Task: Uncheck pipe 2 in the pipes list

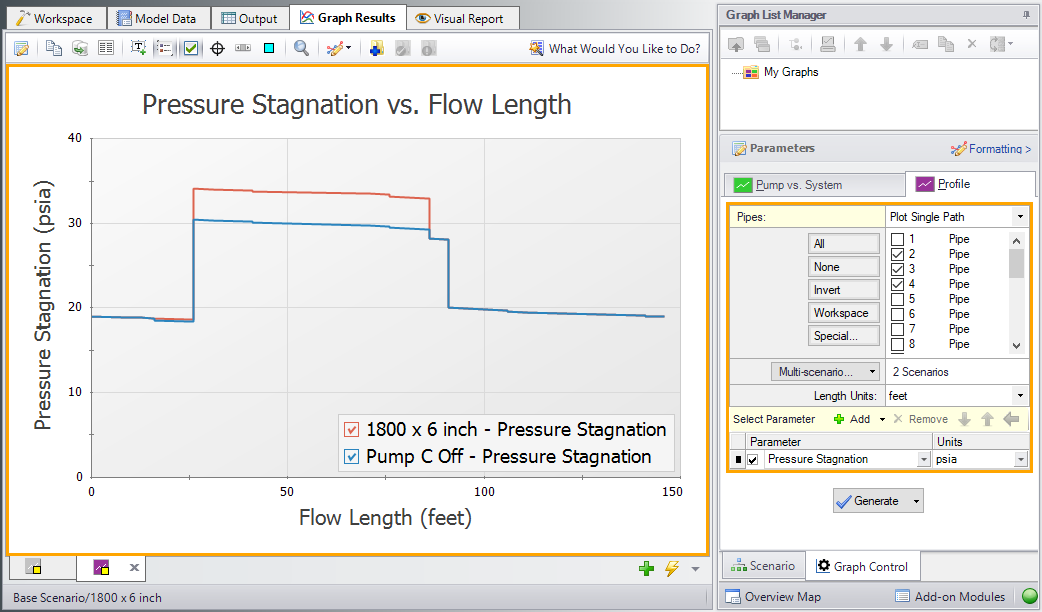Action: click(x=898, y=254)
